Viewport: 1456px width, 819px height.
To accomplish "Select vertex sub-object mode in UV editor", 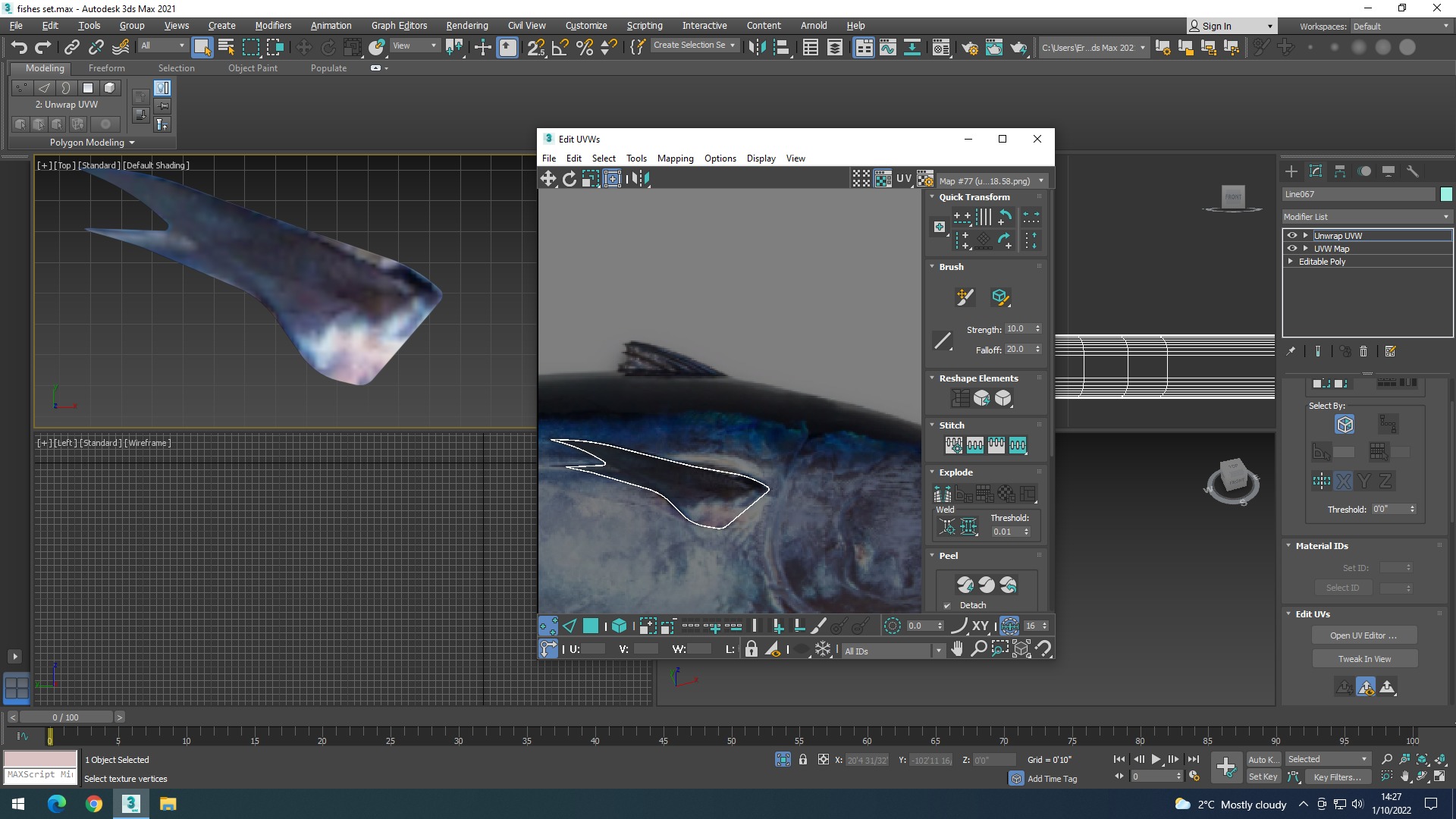I will (x=548, y=626).
